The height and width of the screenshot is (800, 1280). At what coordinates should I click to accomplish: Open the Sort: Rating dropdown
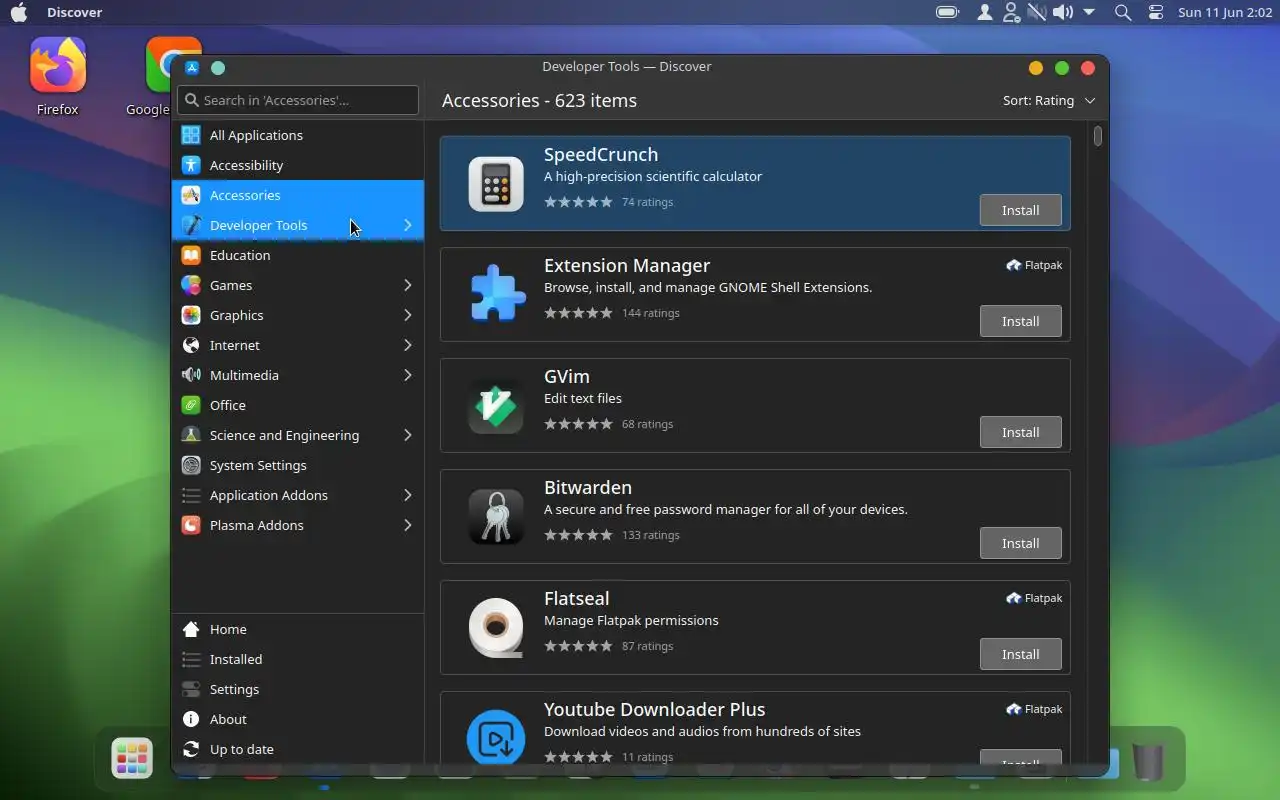[1049, 100]
